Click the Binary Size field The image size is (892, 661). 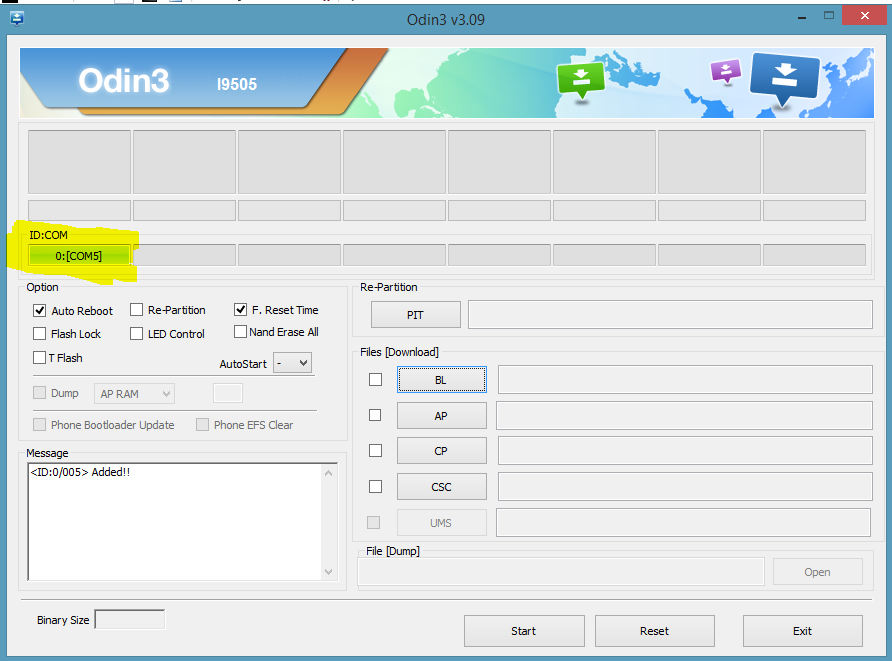[130, 619]
